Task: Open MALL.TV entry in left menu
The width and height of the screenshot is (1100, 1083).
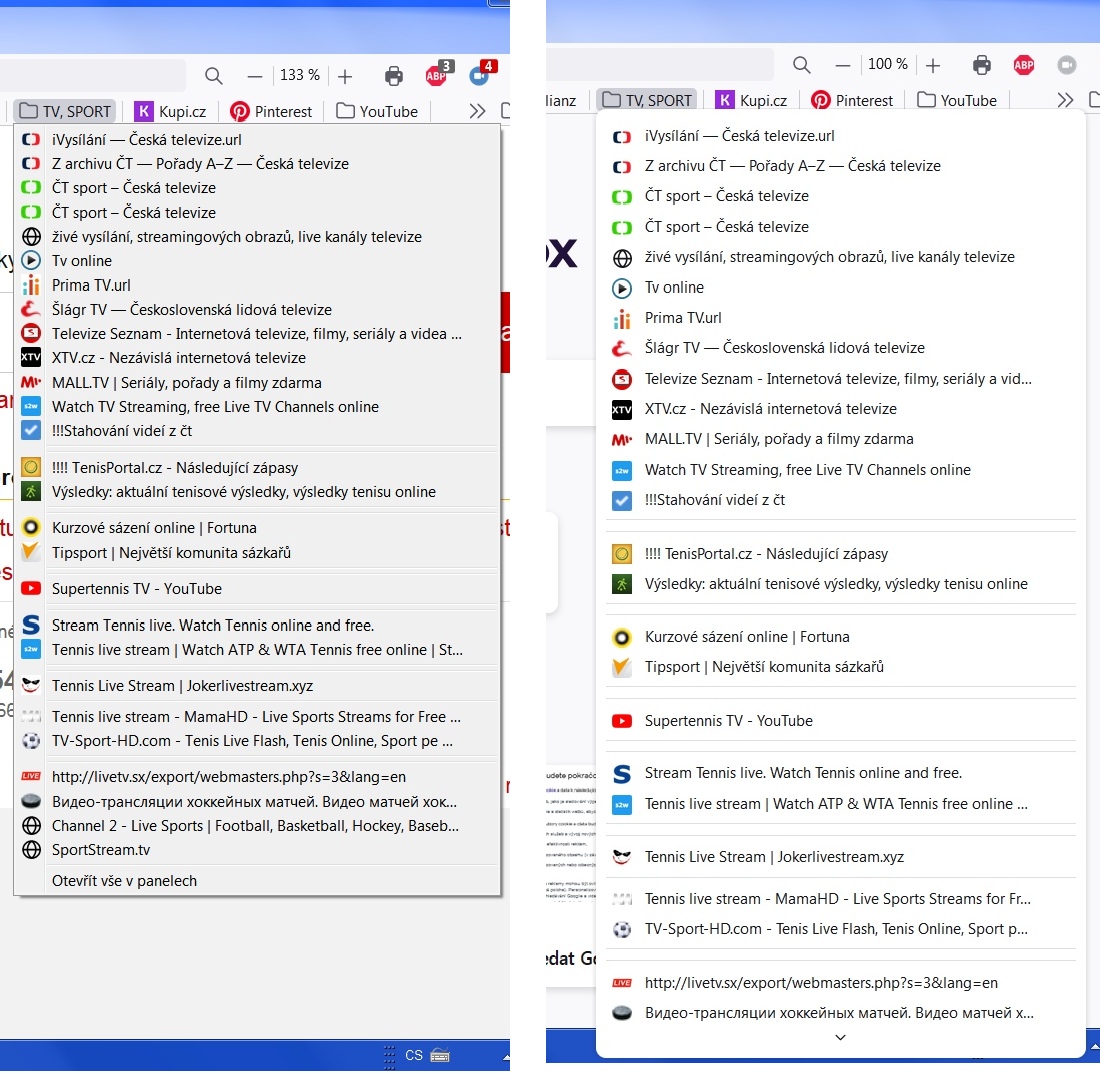Action: click(257, 382)
